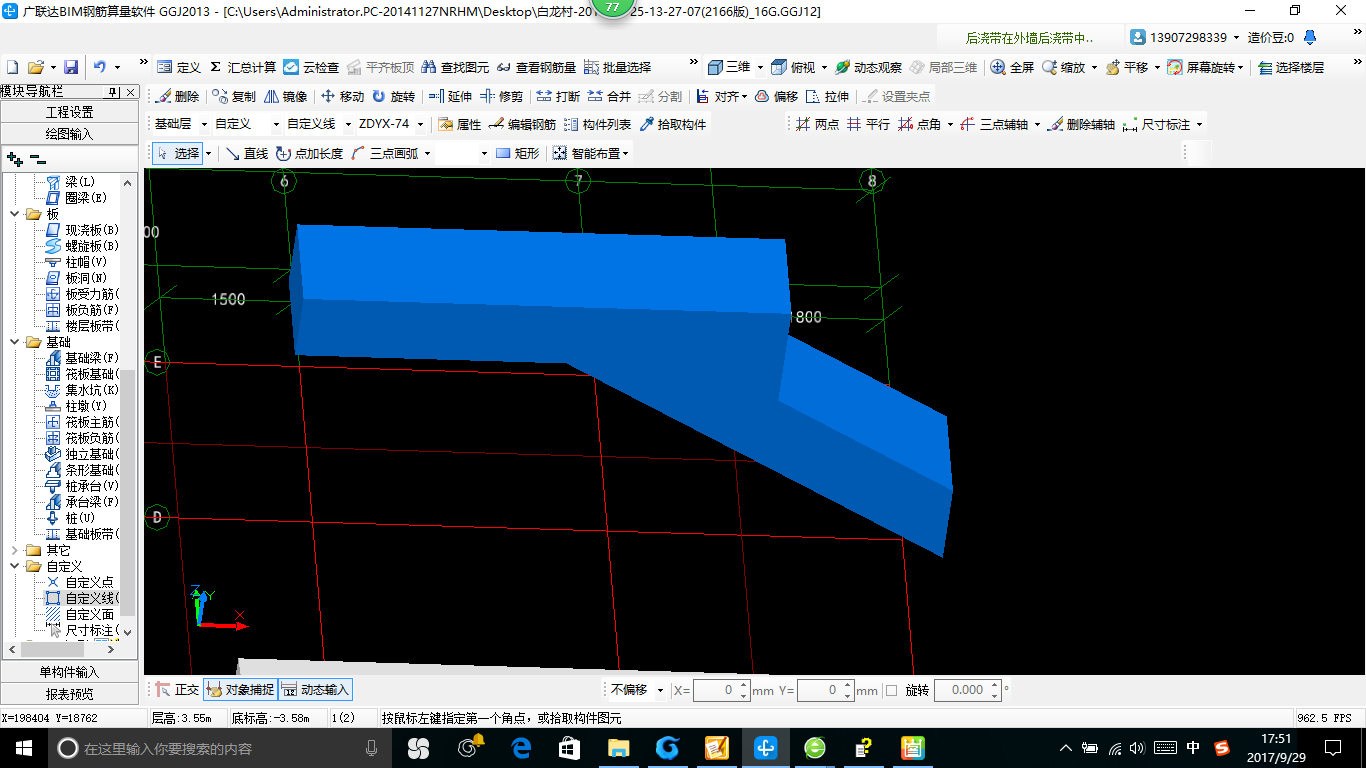Open the 三点画弧 arc dropdown arrow
Image resolution: width=1366 pixels, height=768 pixels.
[427, 153]
